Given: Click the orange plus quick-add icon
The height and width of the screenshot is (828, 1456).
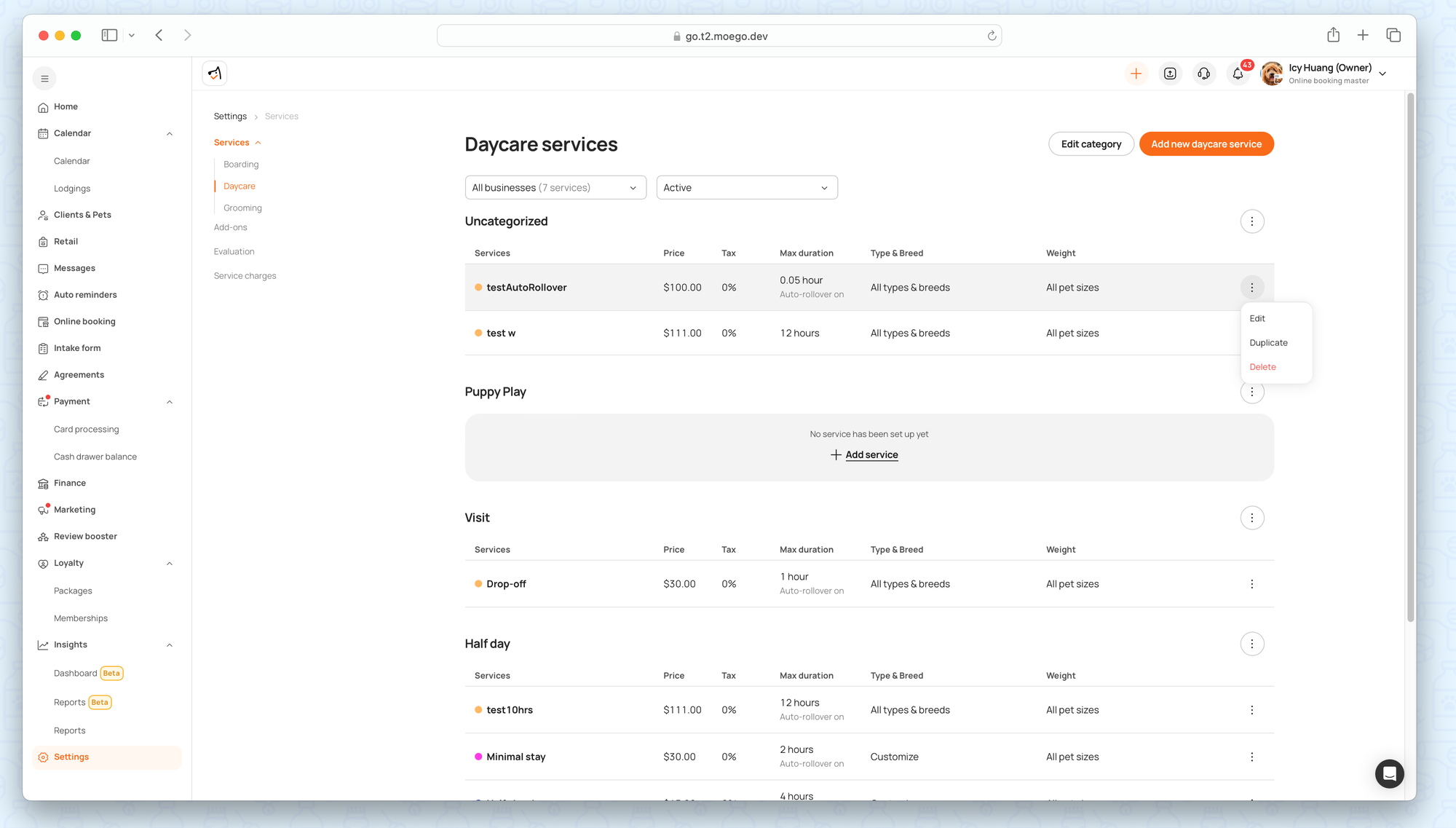Looking at the screenshot, I should (x=1136, y=74).
